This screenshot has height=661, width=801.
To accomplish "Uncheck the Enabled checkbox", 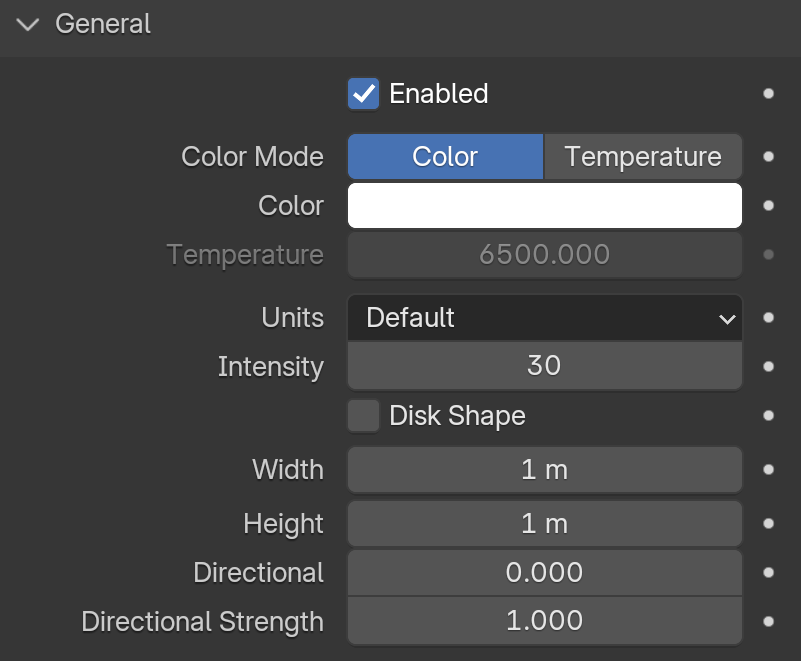I will [x=363, y=94].
